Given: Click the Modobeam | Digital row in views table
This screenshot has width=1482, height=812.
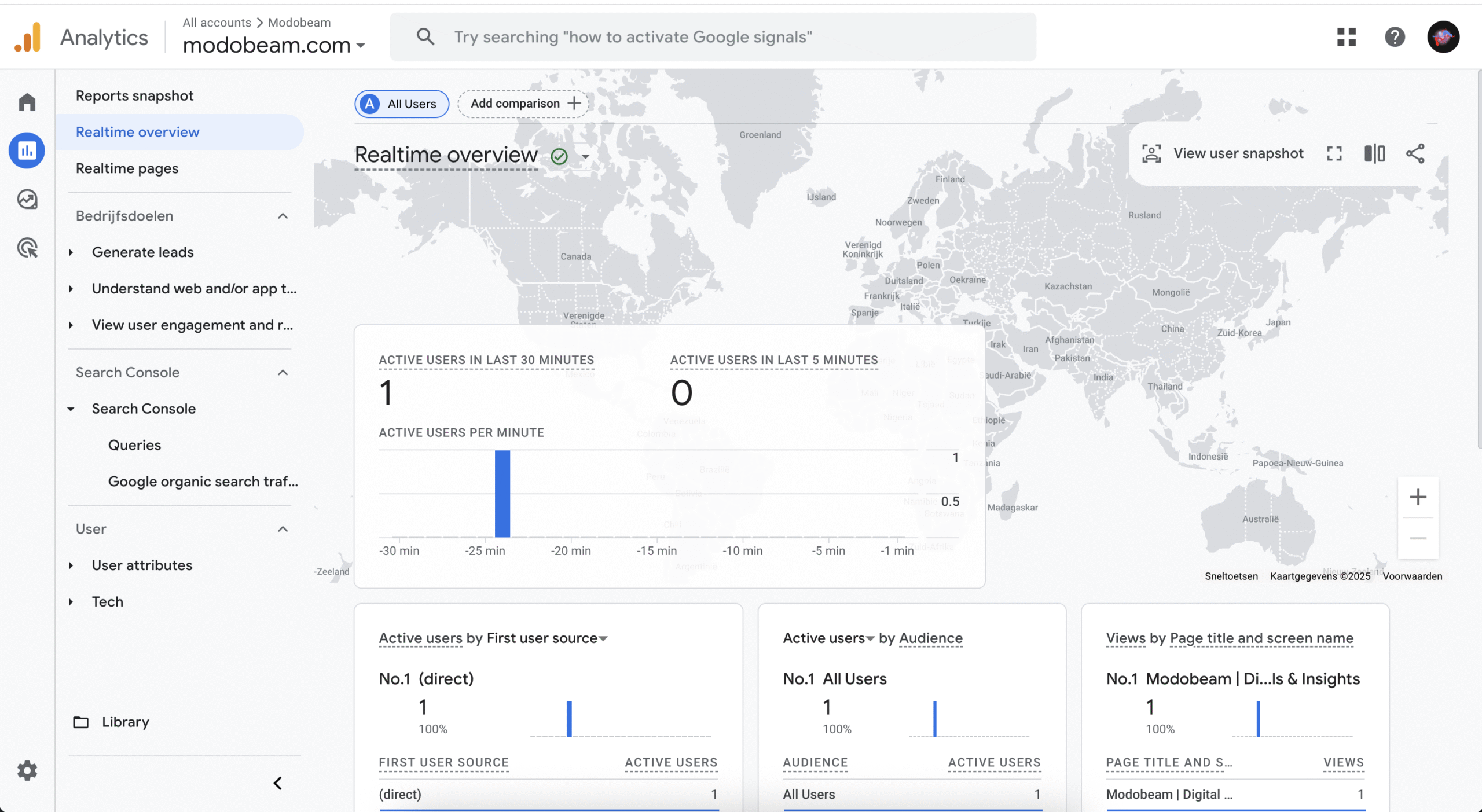Looking at the screenshot, I should (1235, 795).
